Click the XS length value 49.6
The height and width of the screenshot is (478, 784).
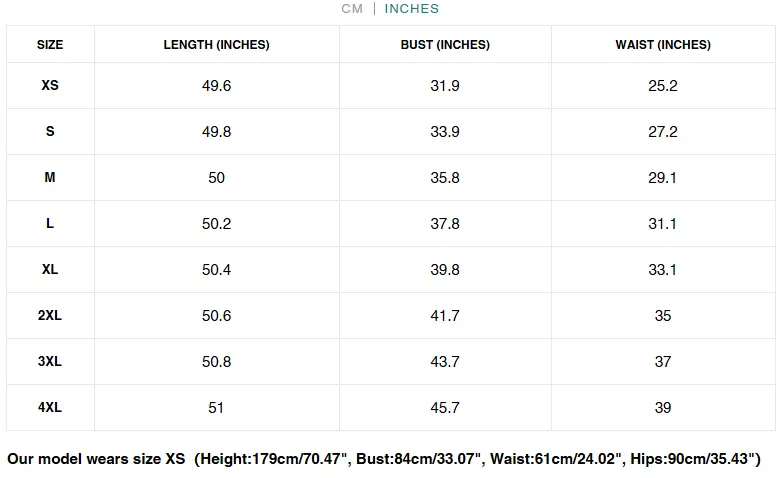(216, 86)
